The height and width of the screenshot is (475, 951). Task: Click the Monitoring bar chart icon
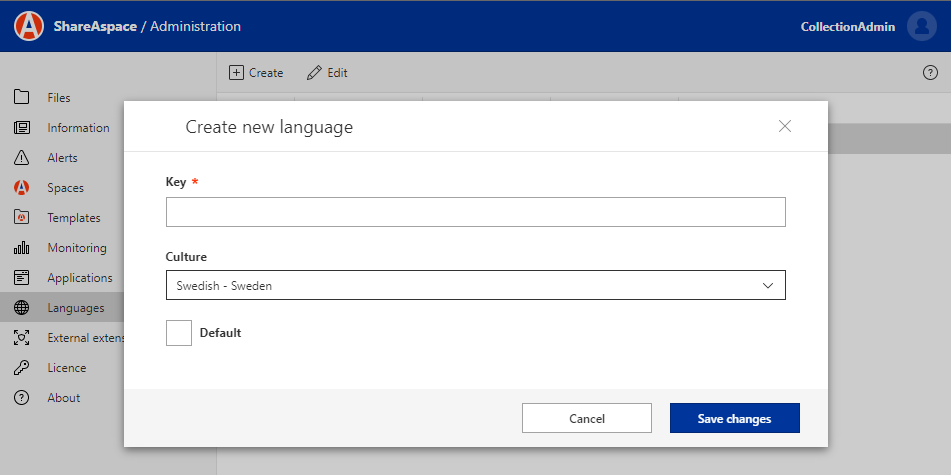[x=21, y=248]
